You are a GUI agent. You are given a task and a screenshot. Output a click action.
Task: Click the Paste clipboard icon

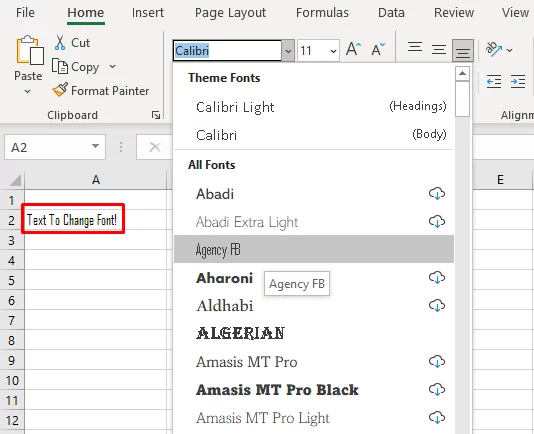30,50
